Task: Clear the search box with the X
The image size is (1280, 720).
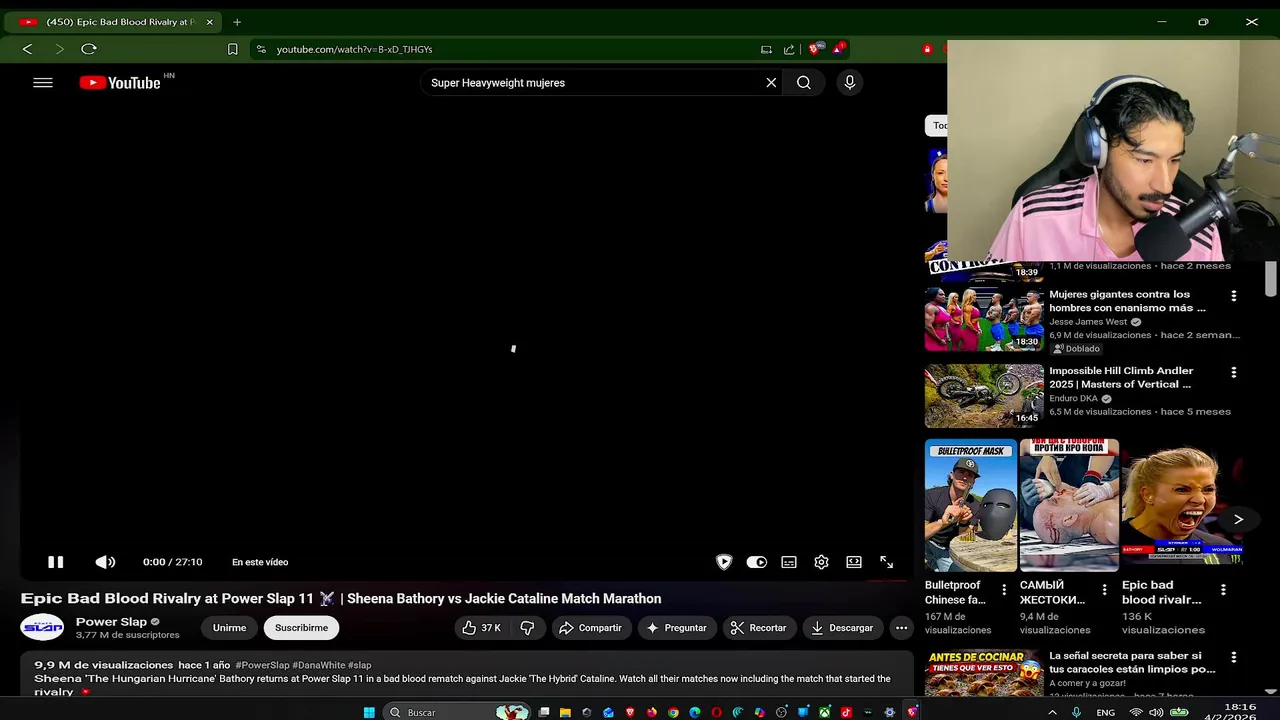Action: click(x=771, y=83)
